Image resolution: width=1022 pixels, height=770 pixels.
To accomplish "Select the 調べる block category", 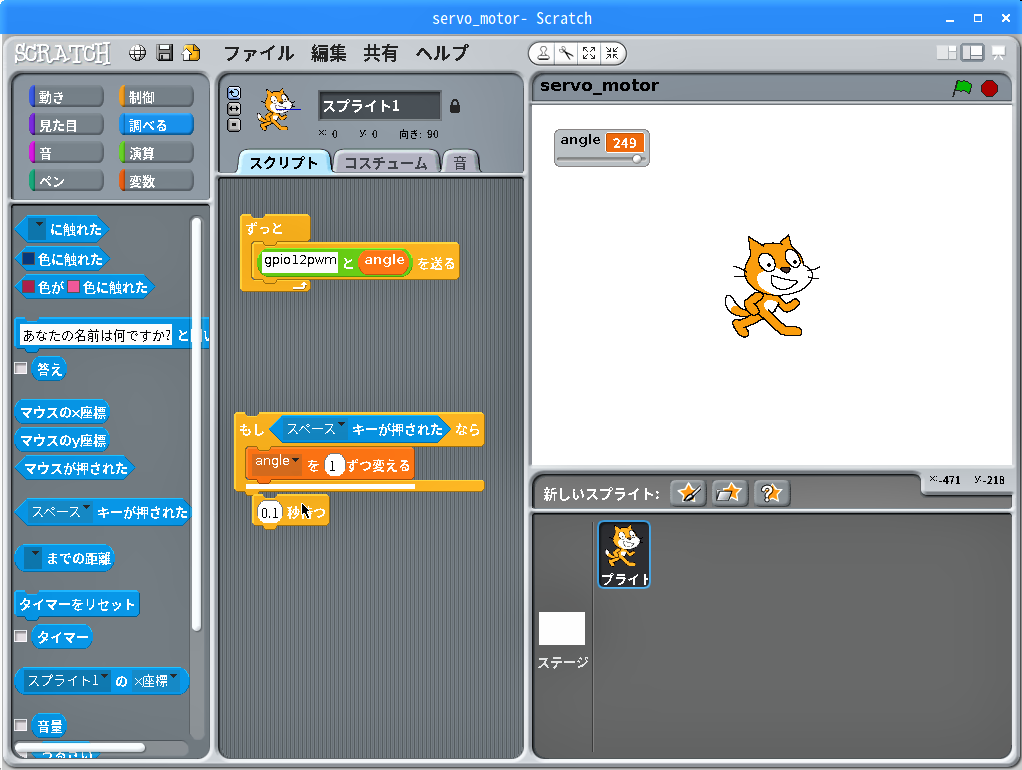I will click(x=156, y=125).
